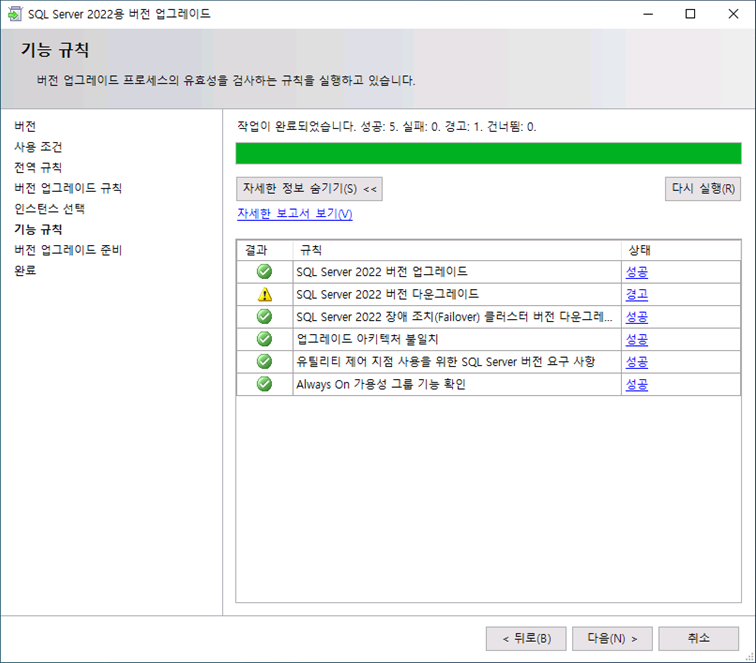Click 다시 실행(R) to re-run rules
The width and height of the screenshot is (756, 663).
point(702,189)
